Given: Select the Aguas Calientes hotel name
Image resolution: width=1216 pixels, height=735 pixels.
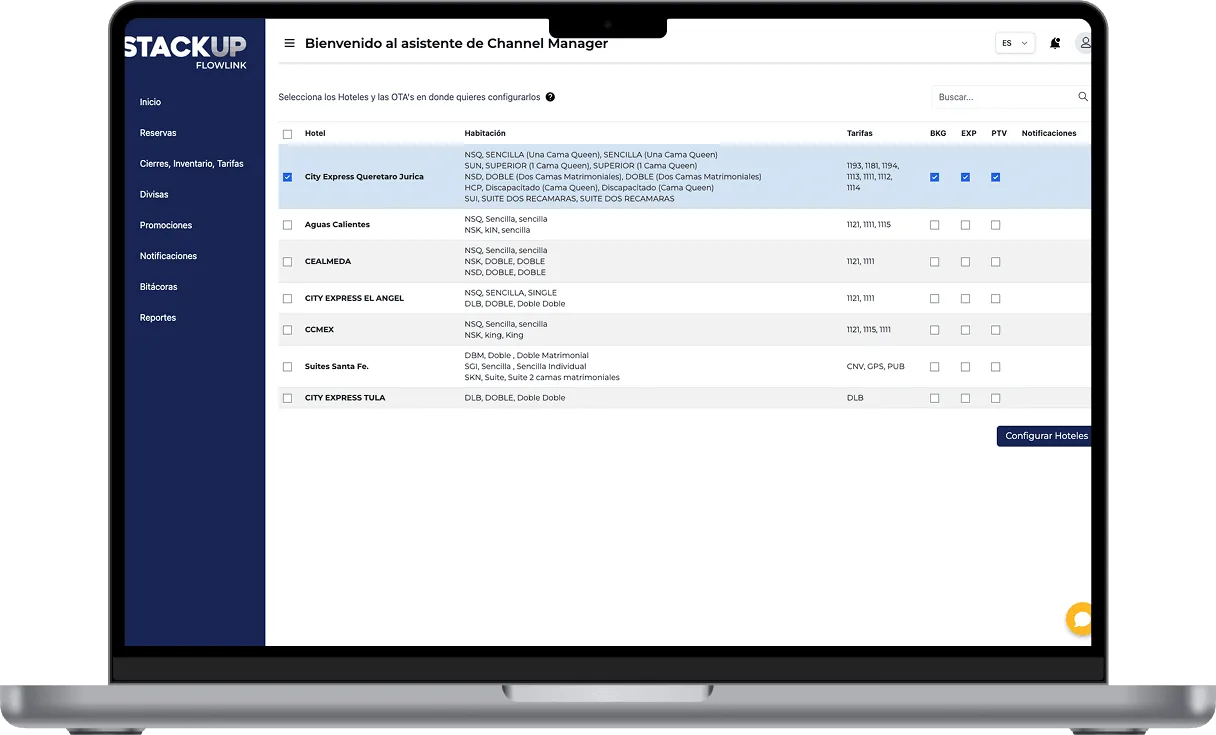Looking at the screenshot, I should (337, 225).
